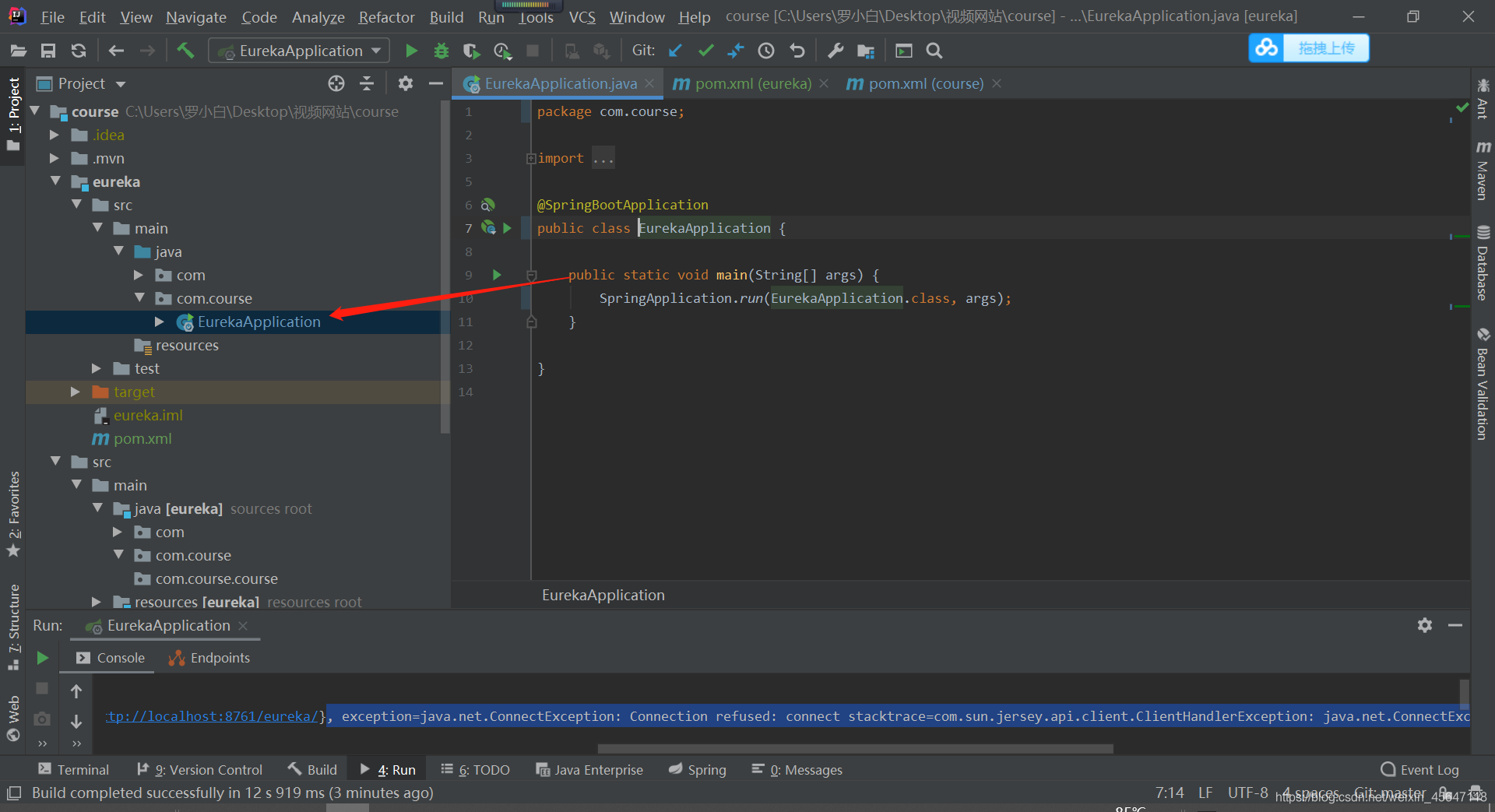Click the Save All icon
The width and height of the screenshot is (1495, 812).
point(48,51)
